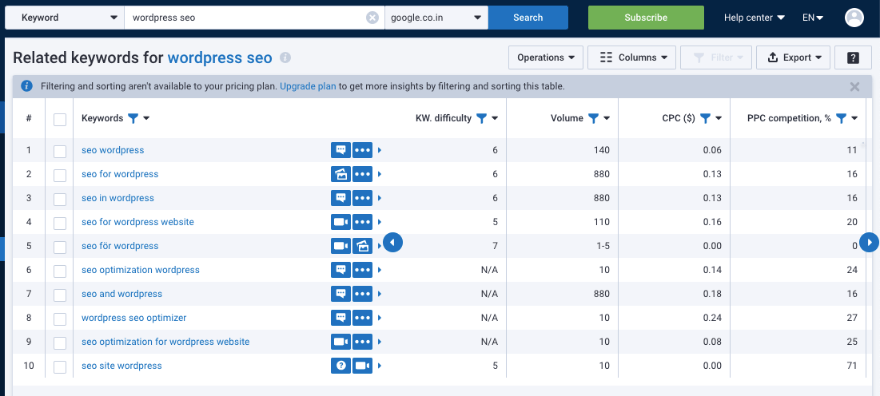Check the box for wordpress seo optimizer
This screenshot has width=880, height=396.
click(x=59, y=319)
